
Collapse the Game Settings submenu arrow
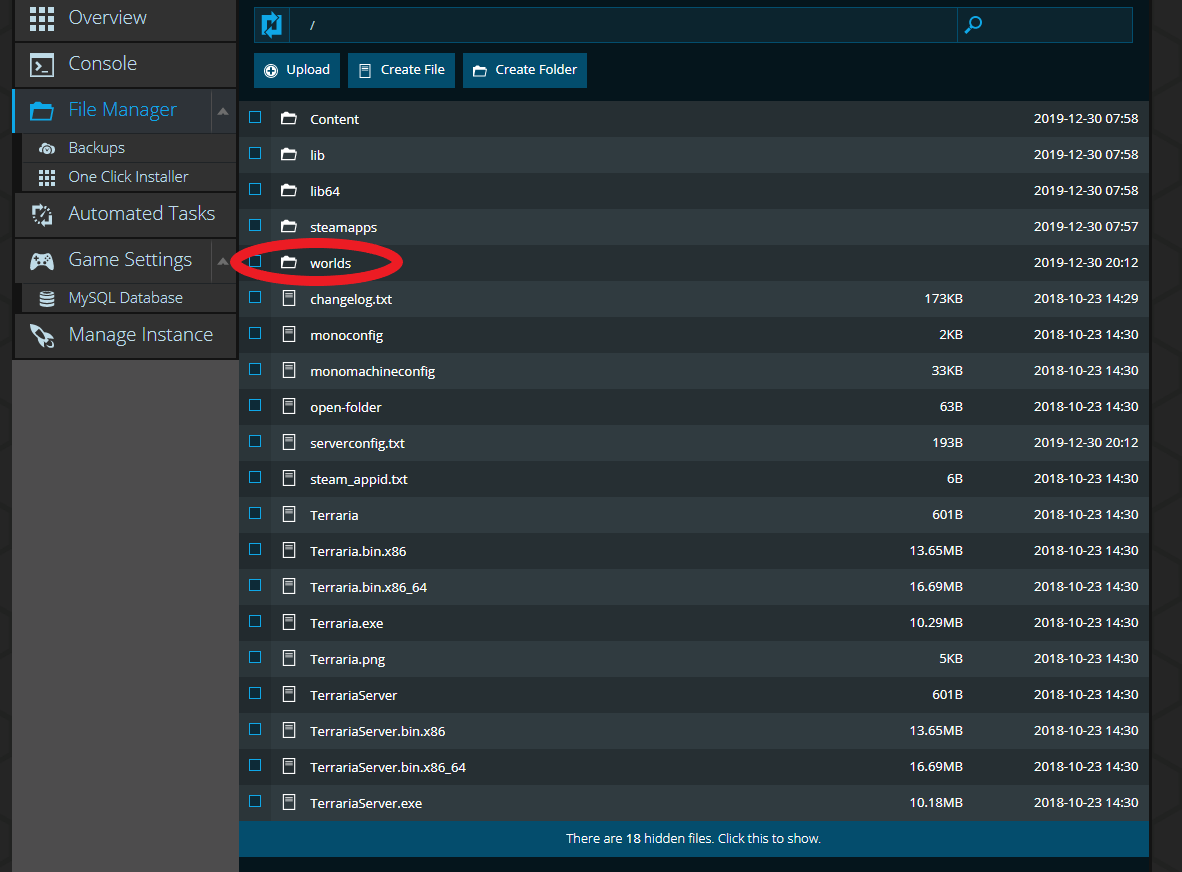click(223, 262)
